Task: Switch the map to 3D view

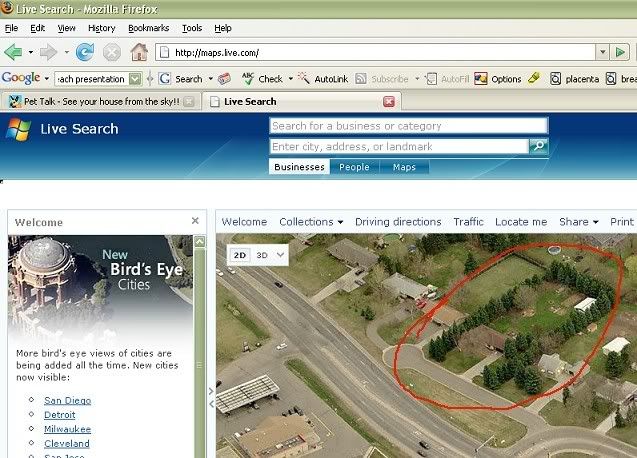Action: (262, 255)
